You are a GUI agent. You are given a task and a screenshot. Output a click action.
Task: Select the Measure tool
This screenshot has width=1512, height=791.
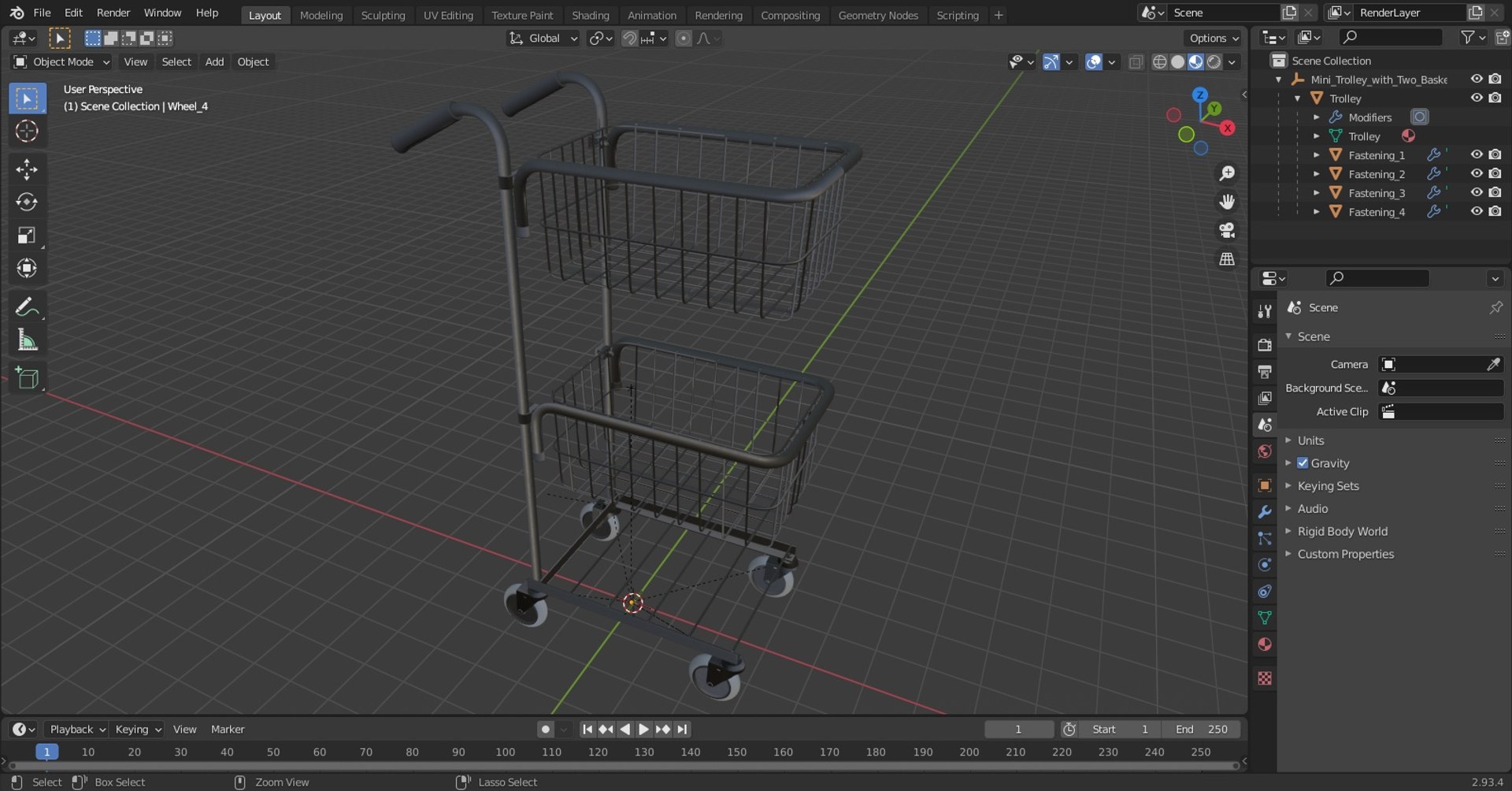(27, 340)
